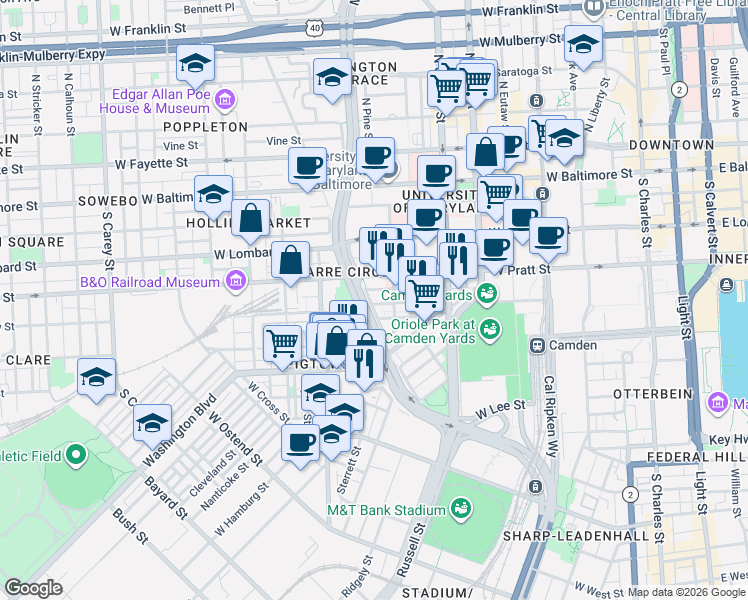Click the Camden station label
This screenshot has height=600, width=748.
(573, 345)
